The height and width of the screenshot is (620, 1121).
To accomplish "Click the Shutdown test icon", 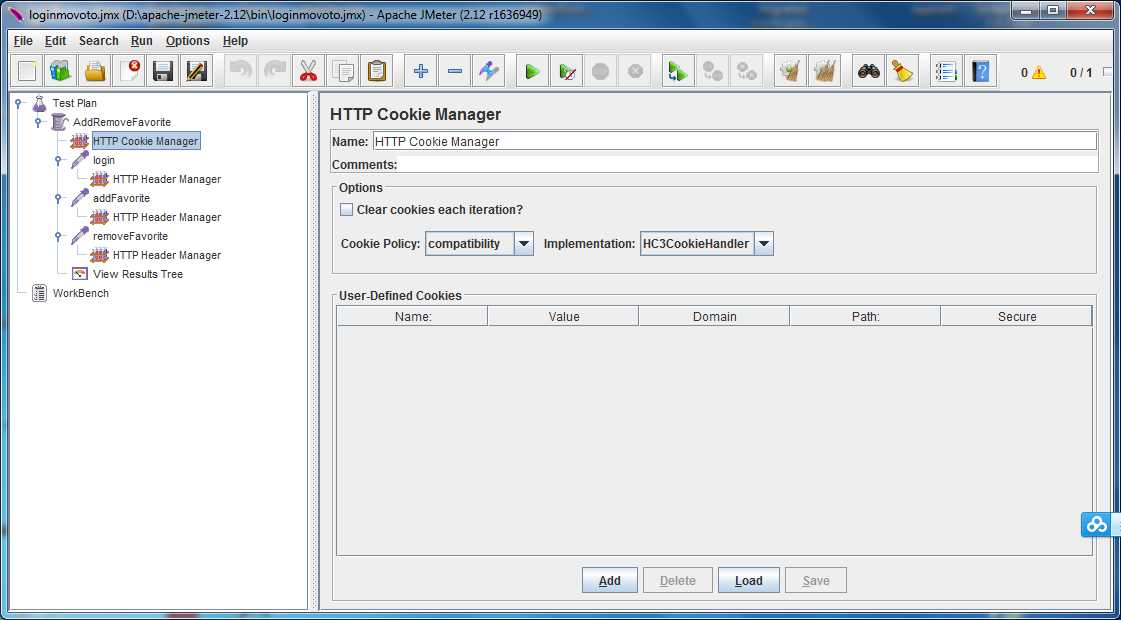I will click(x=635, y=71).
